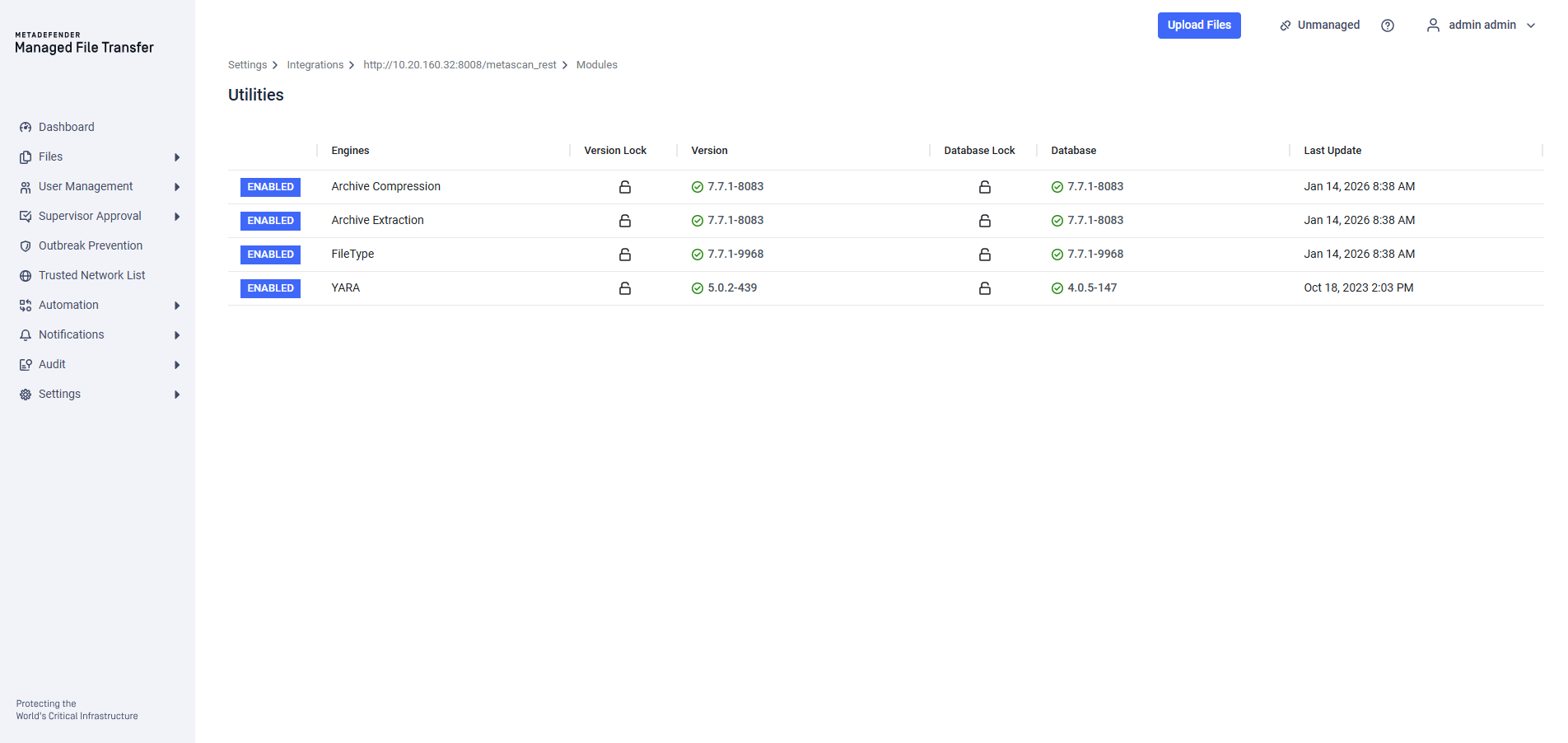Image resolution: width=1568 pixels, height=743 pixels.
Task: Open User Management in the sidebar
Action: pos(86,187)
